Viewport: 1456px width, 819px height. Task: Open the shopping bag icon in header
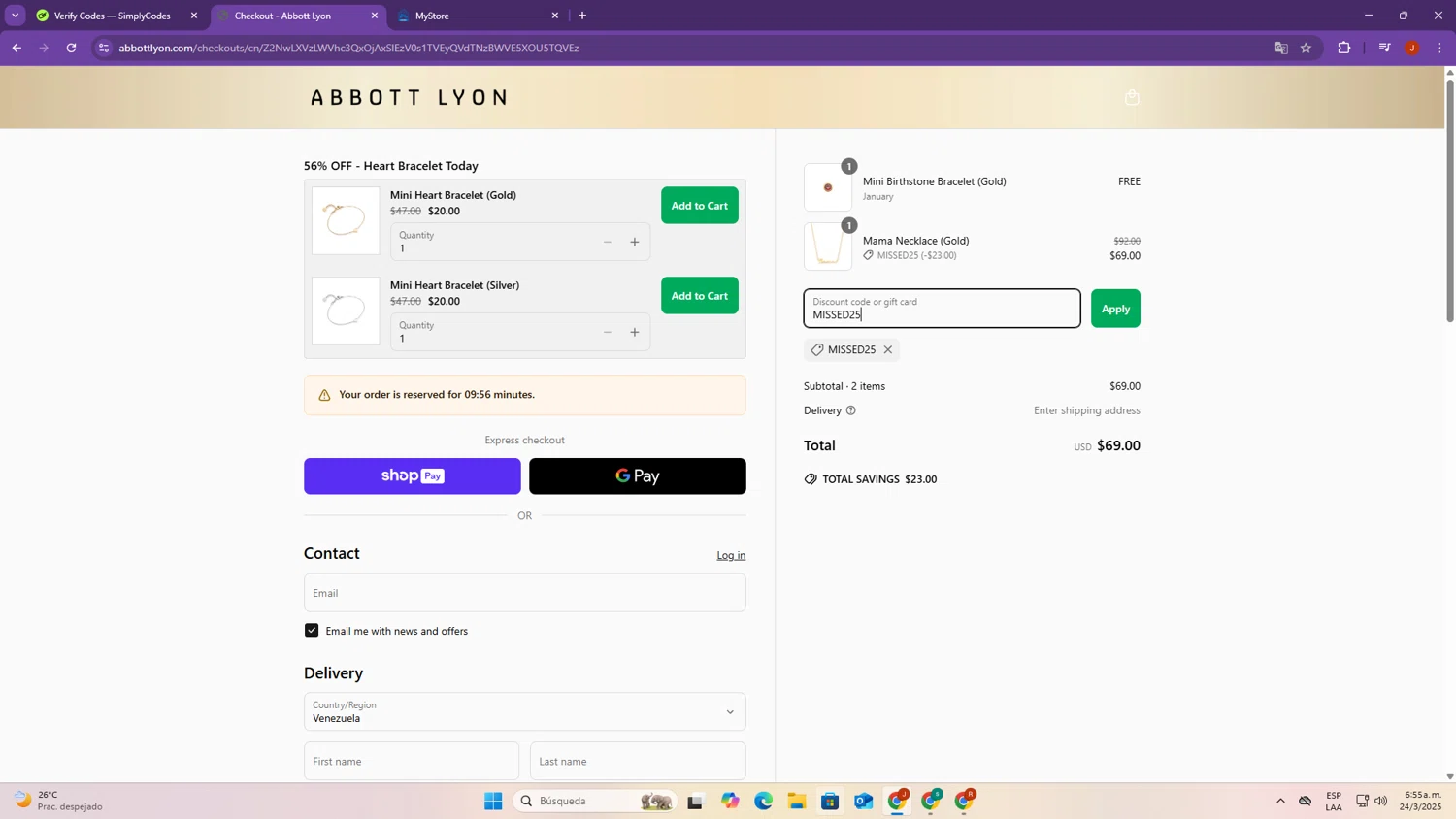click(x=1132, y=97)
